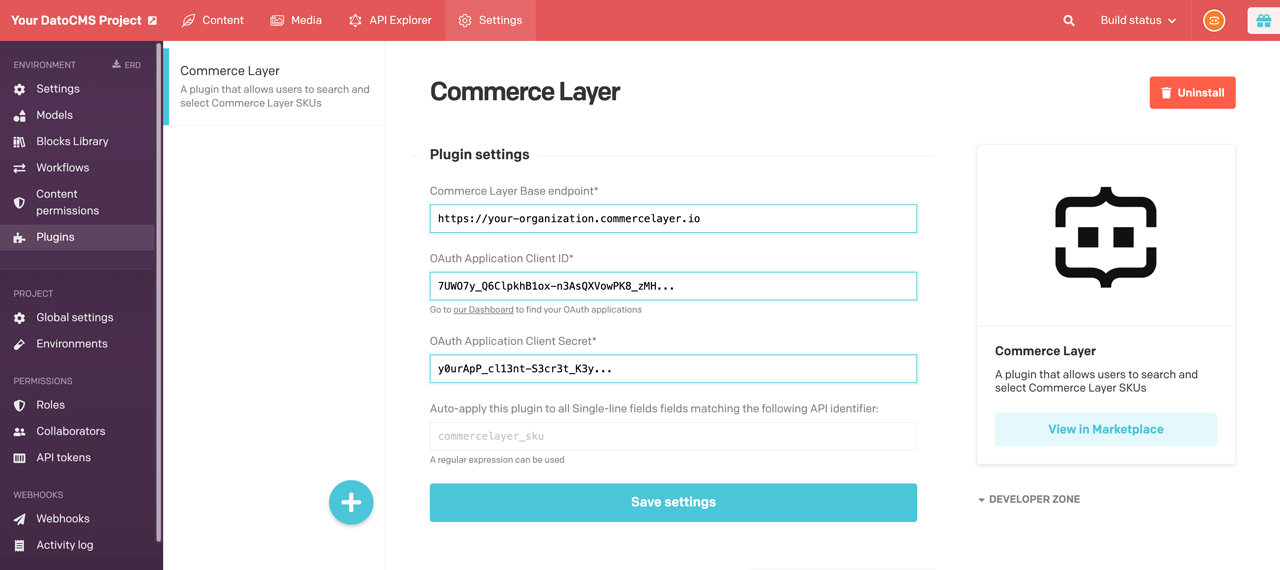
Task: Open the gift box icon
Action: pos(1263,20)
